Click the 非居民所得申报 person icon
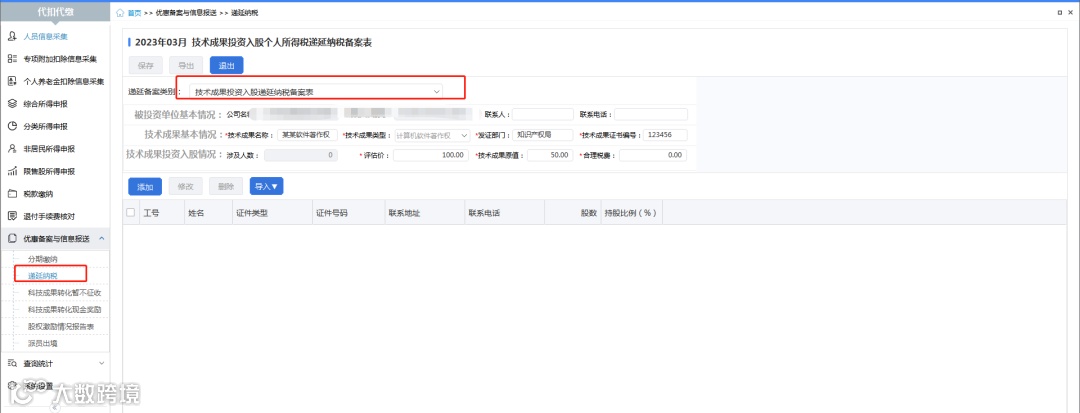The image size is (1080, 413). pyautogui.click(x=12, y=148)
